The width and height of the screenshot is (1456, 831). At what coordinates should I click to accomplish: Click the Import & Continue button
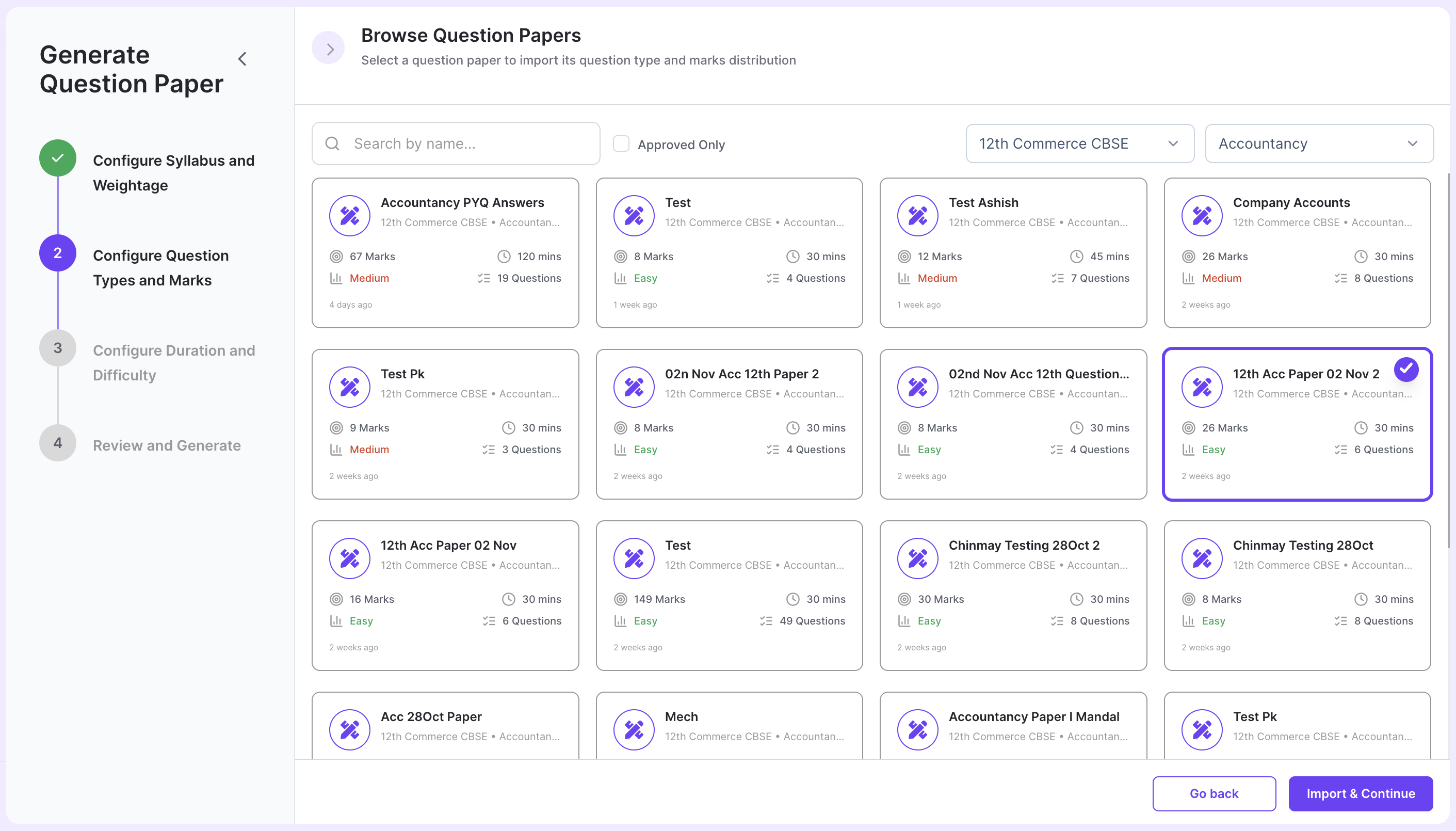[x=1360, y=793]
